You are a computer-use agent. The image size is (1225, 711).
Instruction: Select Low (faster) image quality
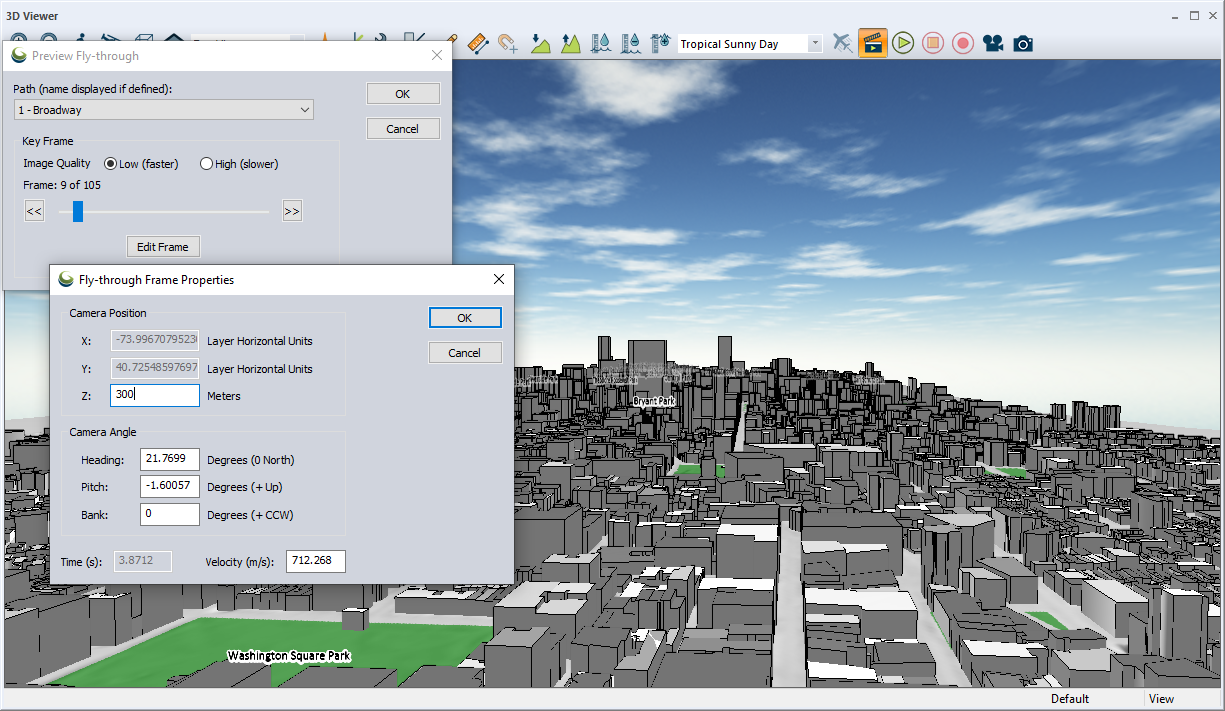(141, 164)
